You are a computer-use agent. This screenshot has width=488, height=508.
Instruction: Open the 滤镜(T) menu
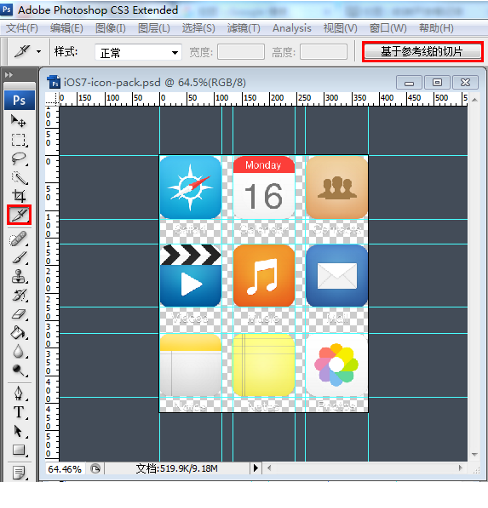pyautogui.click(x=244, y=28)
